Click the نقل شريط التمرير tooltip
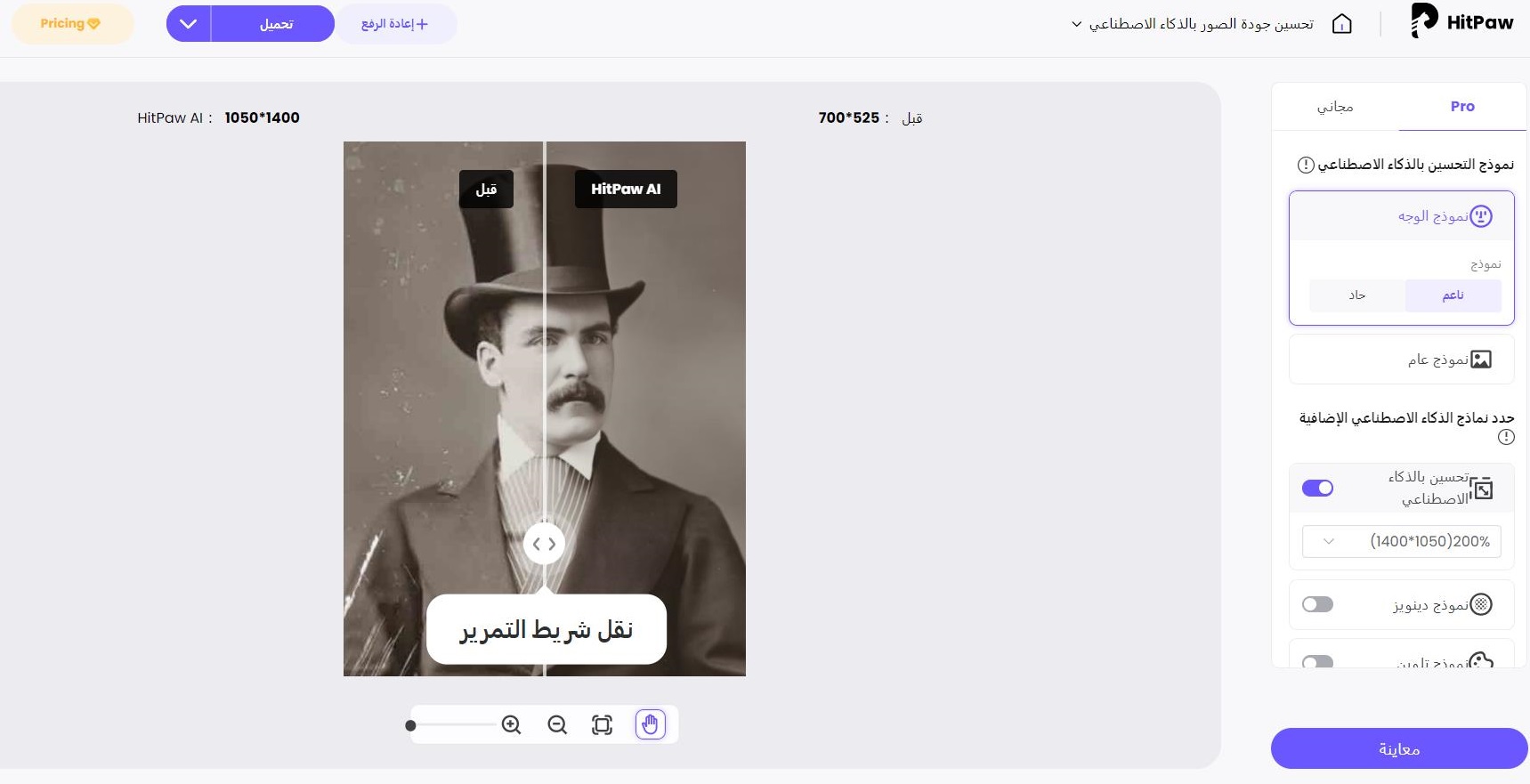This screenshot has width=1530, height=784. point(546,629)
